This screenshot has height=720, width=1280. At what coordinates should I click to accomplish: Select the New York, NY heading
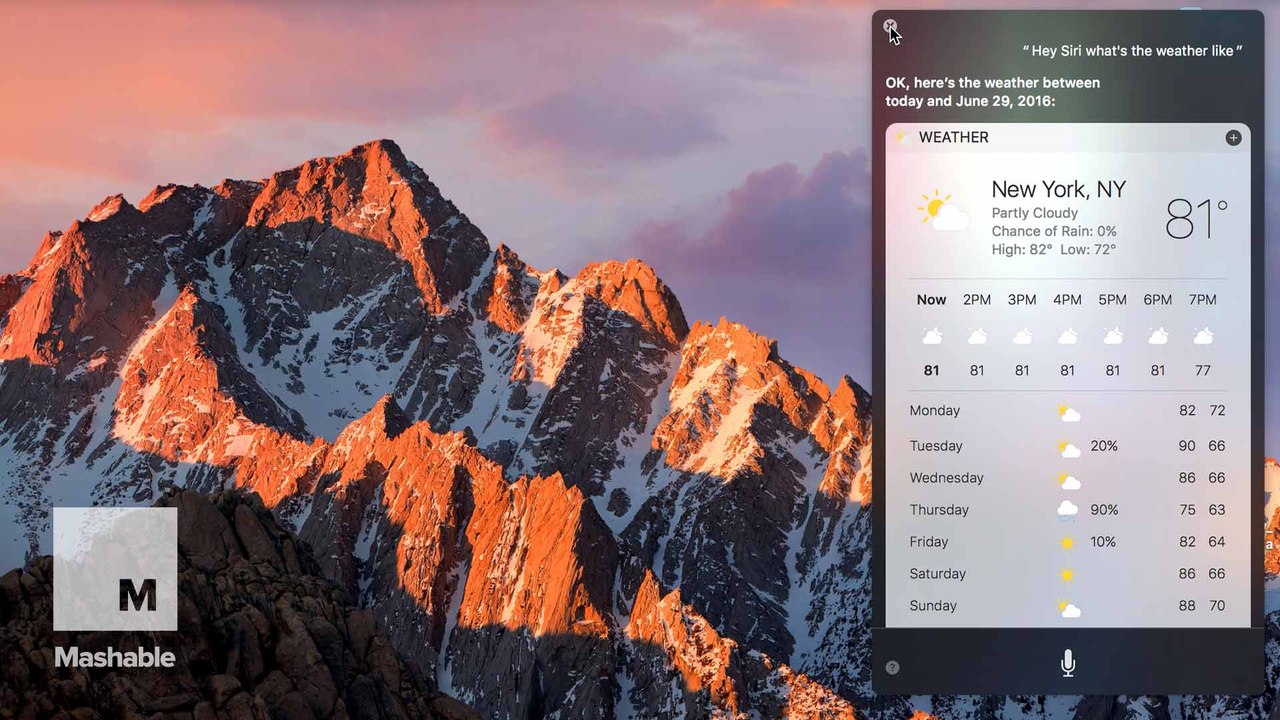pyautogui.click(x=1058, y=189)
